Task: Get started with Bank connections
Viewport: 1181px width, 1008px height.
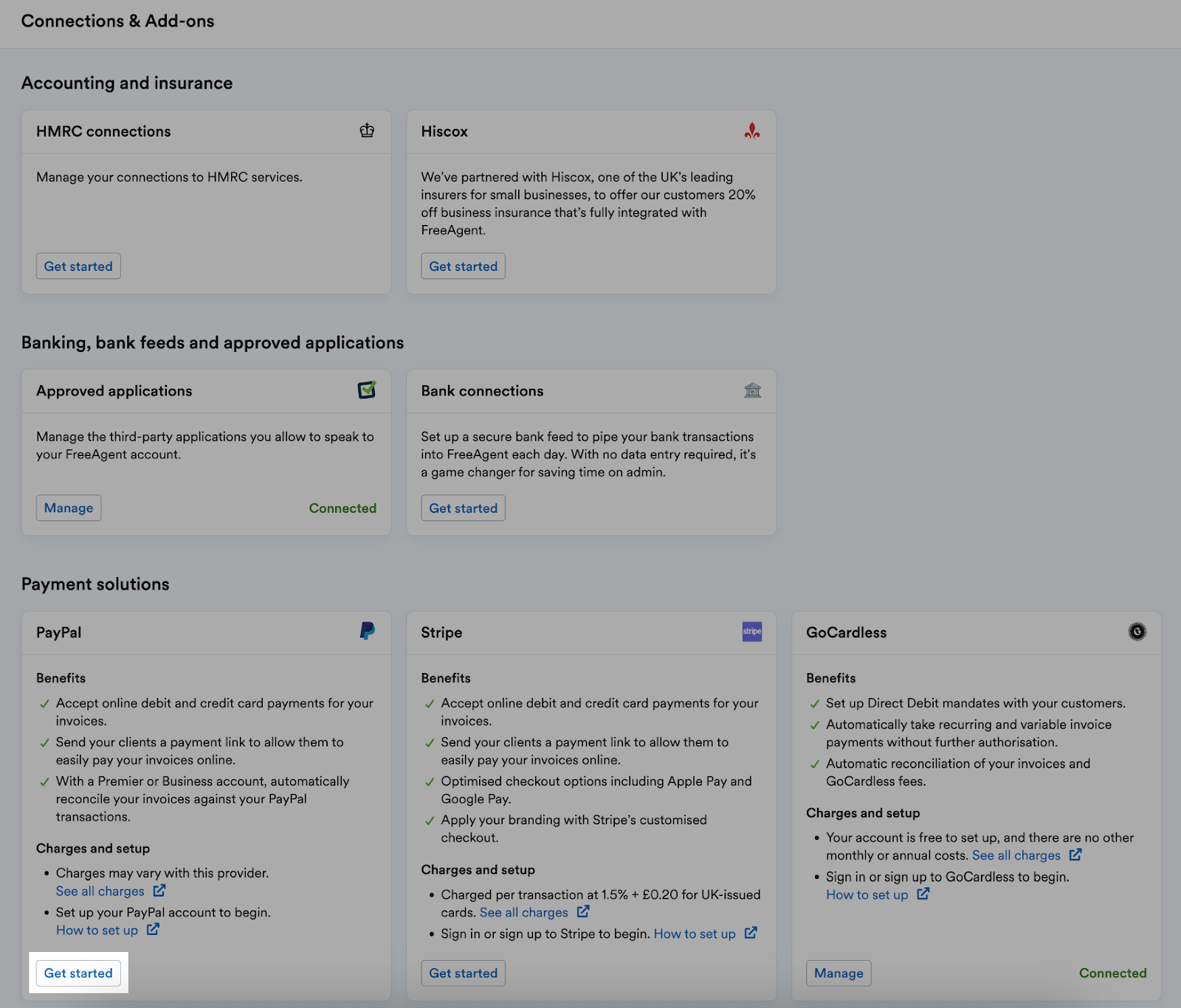Action: pyautogui.click(x=464, y=508)
